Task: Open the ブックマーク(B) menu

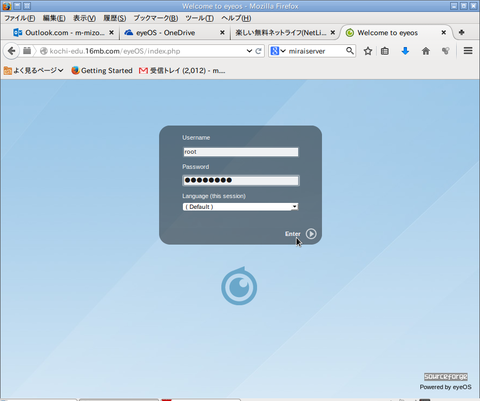Action: [x=156, y=18]
